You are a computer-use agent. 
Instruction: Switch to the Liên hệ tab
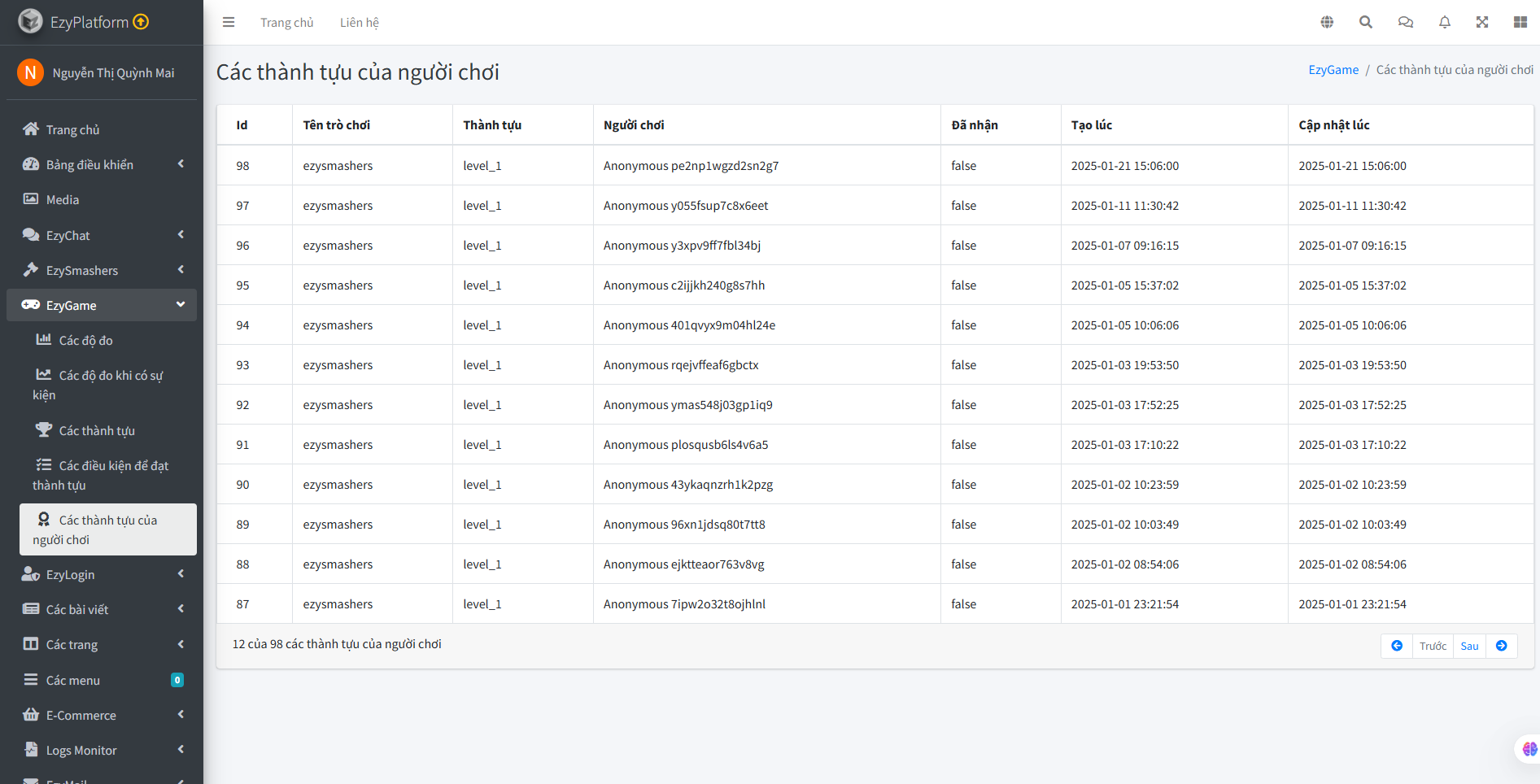(359, 22)
